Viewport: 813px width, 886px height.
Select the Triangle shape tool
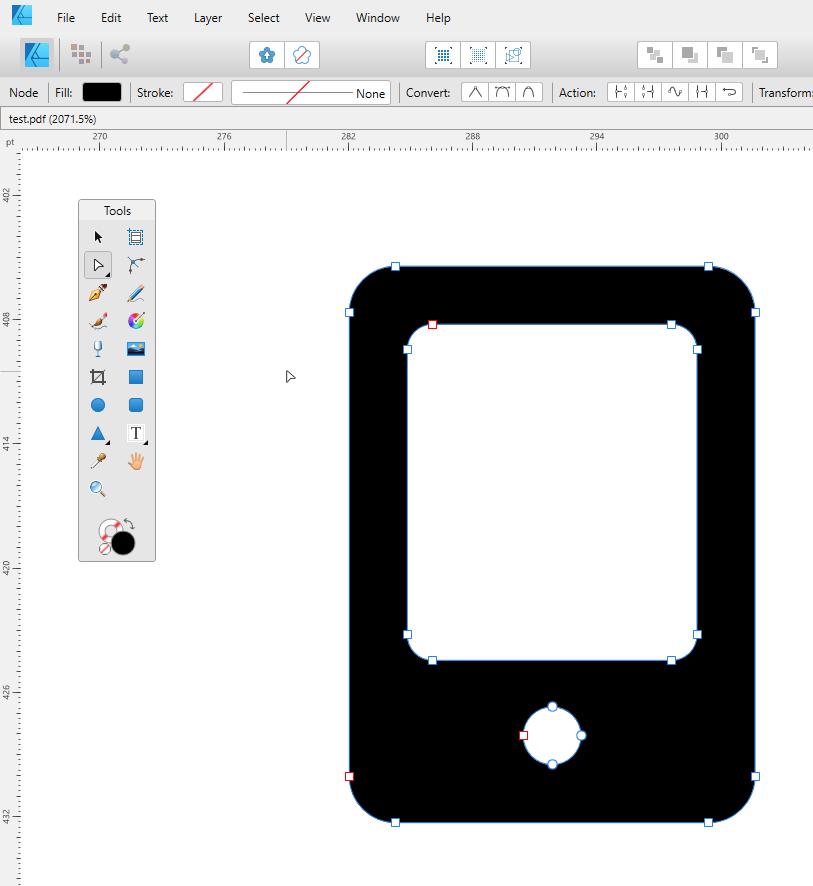tap(98, 433)
